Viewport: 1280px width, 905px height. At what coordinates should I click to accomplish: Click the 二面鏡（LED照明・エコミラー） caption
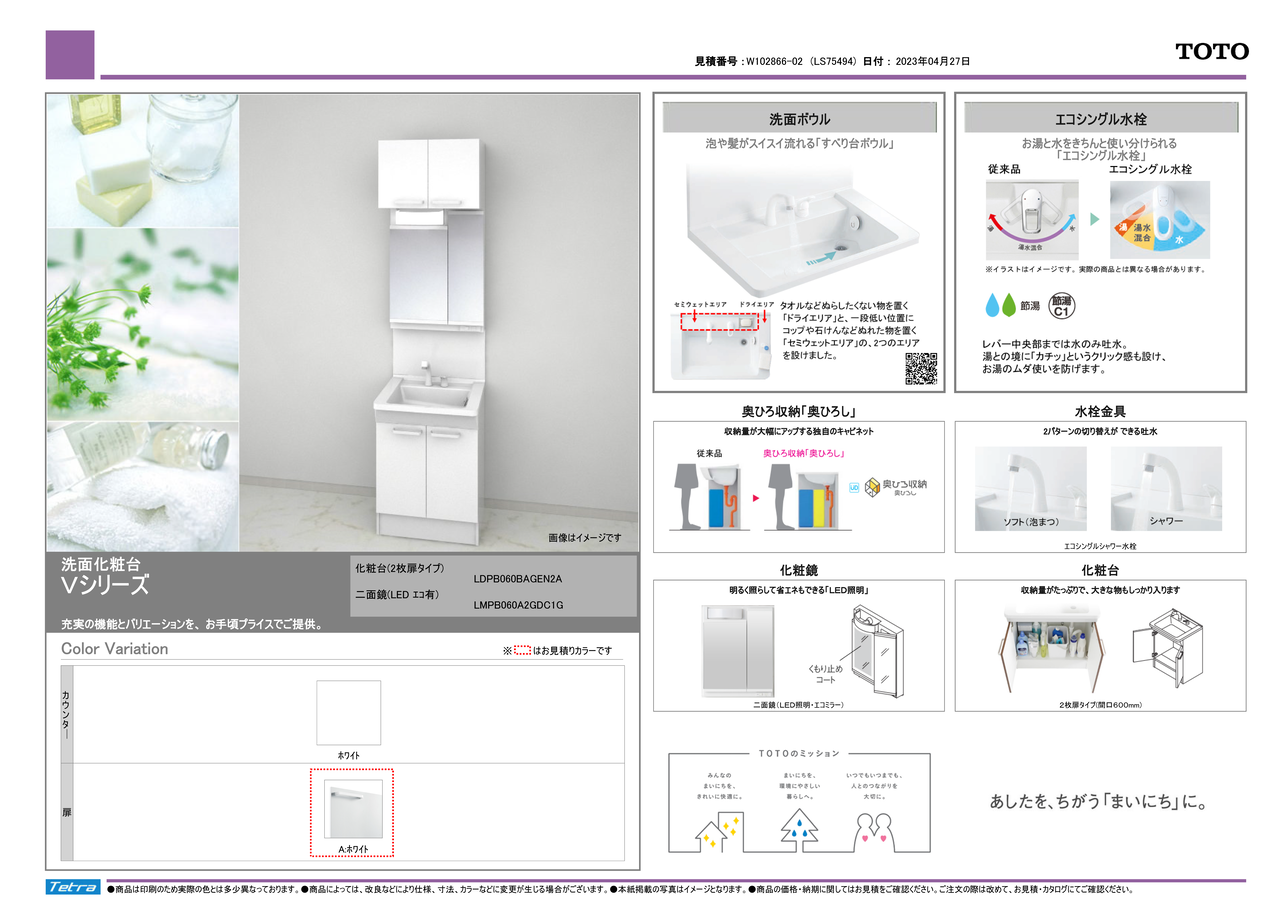tap(799, 705)
